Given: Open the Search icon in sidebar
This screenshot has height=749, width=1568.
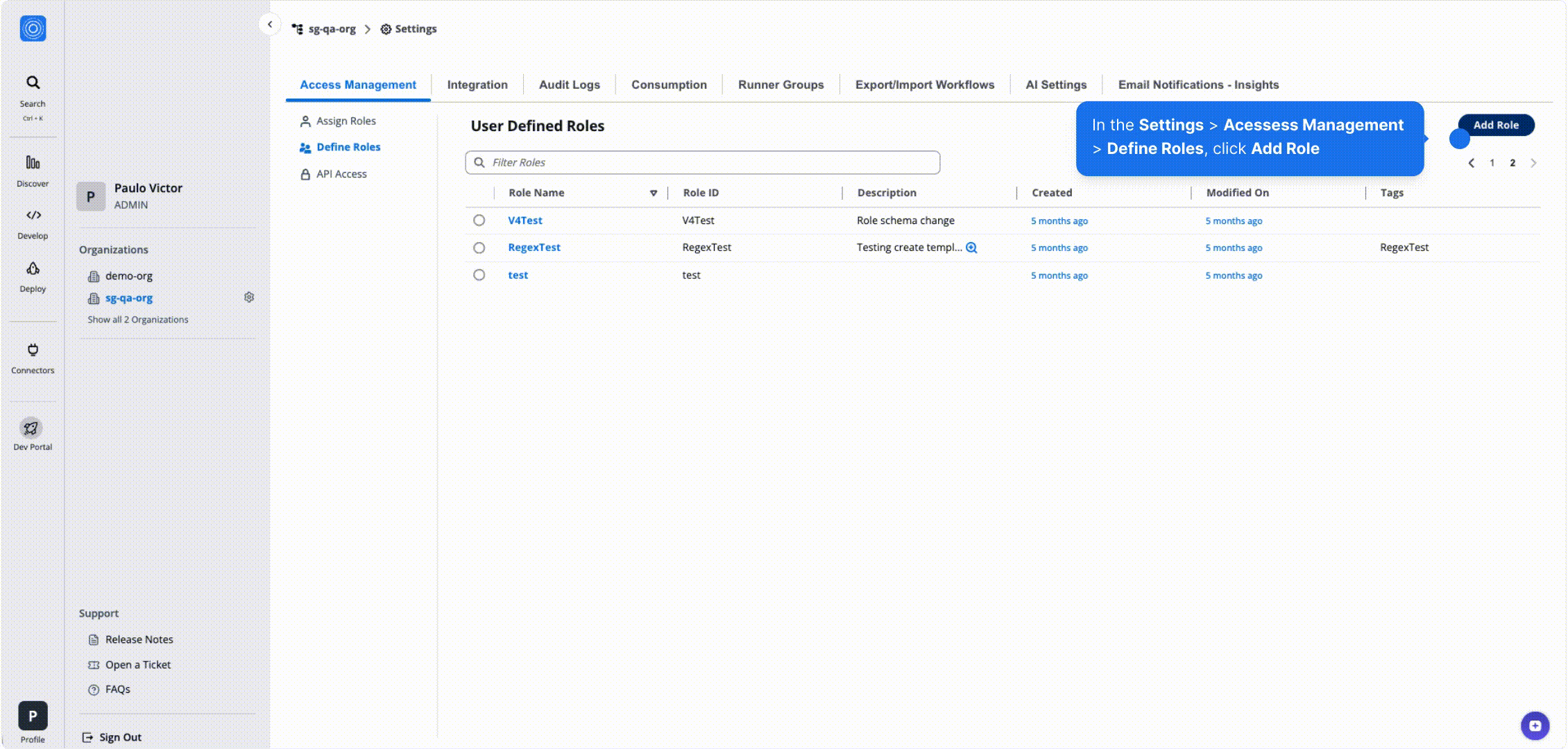Looking at the screenshot, I should coord(33,83).
